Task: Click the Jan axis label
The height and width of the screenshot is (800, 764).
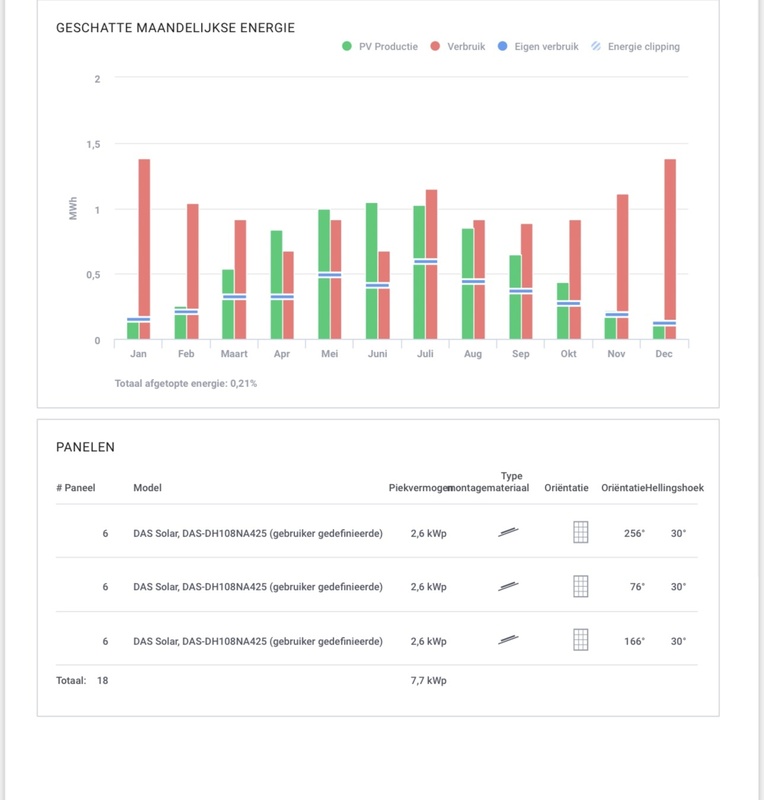Action: 138,354
